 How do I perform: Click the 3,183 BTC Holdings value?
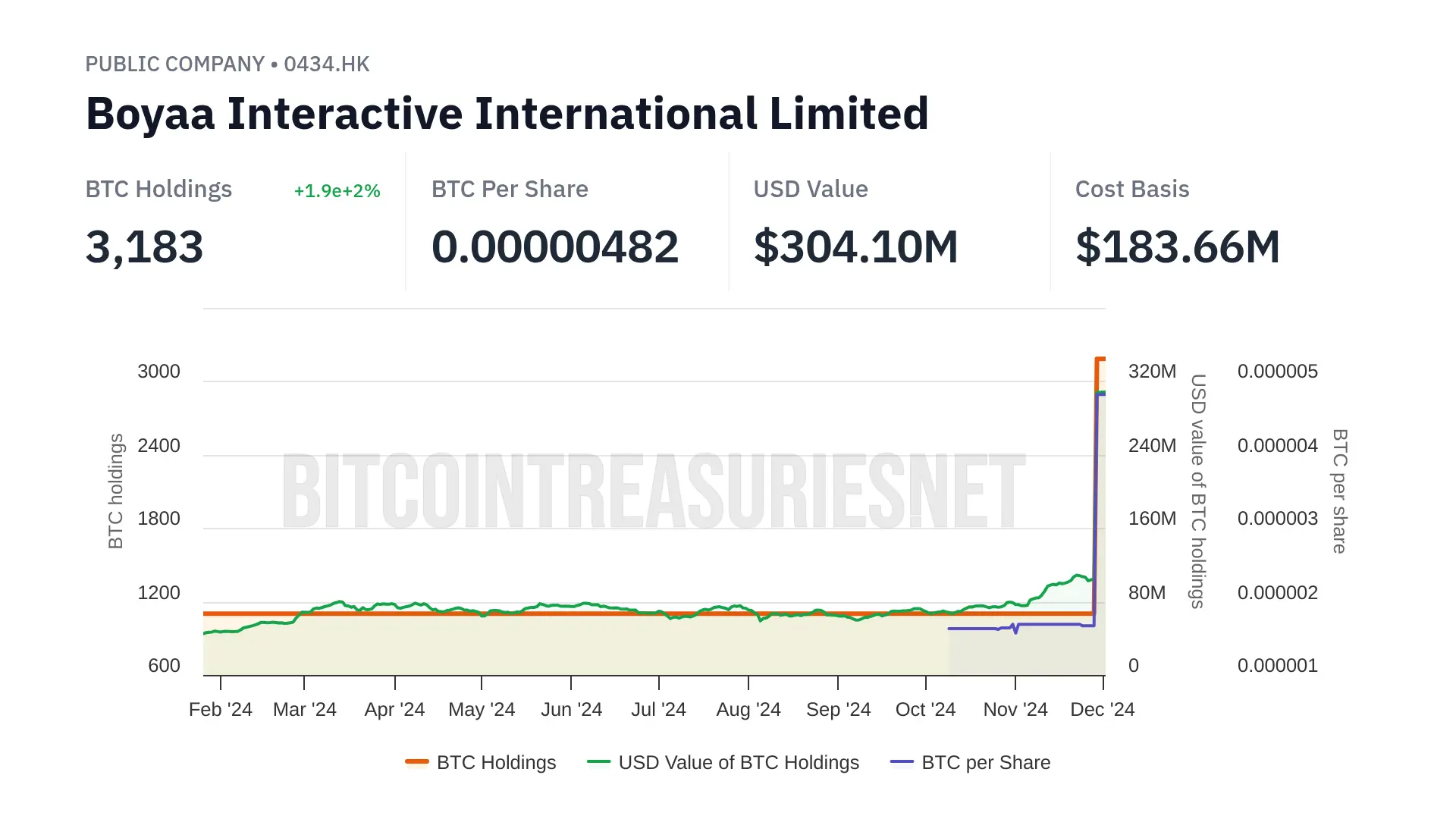pos(144,247)
